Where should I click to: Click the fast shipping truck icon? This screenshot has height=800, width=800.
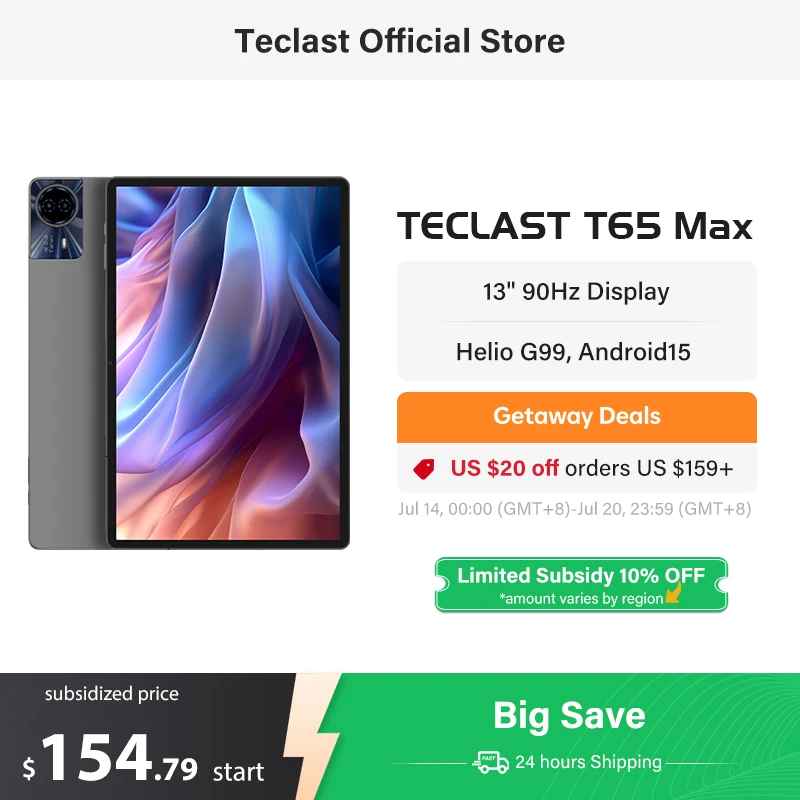pyautogui.click(x=490, y=762)
